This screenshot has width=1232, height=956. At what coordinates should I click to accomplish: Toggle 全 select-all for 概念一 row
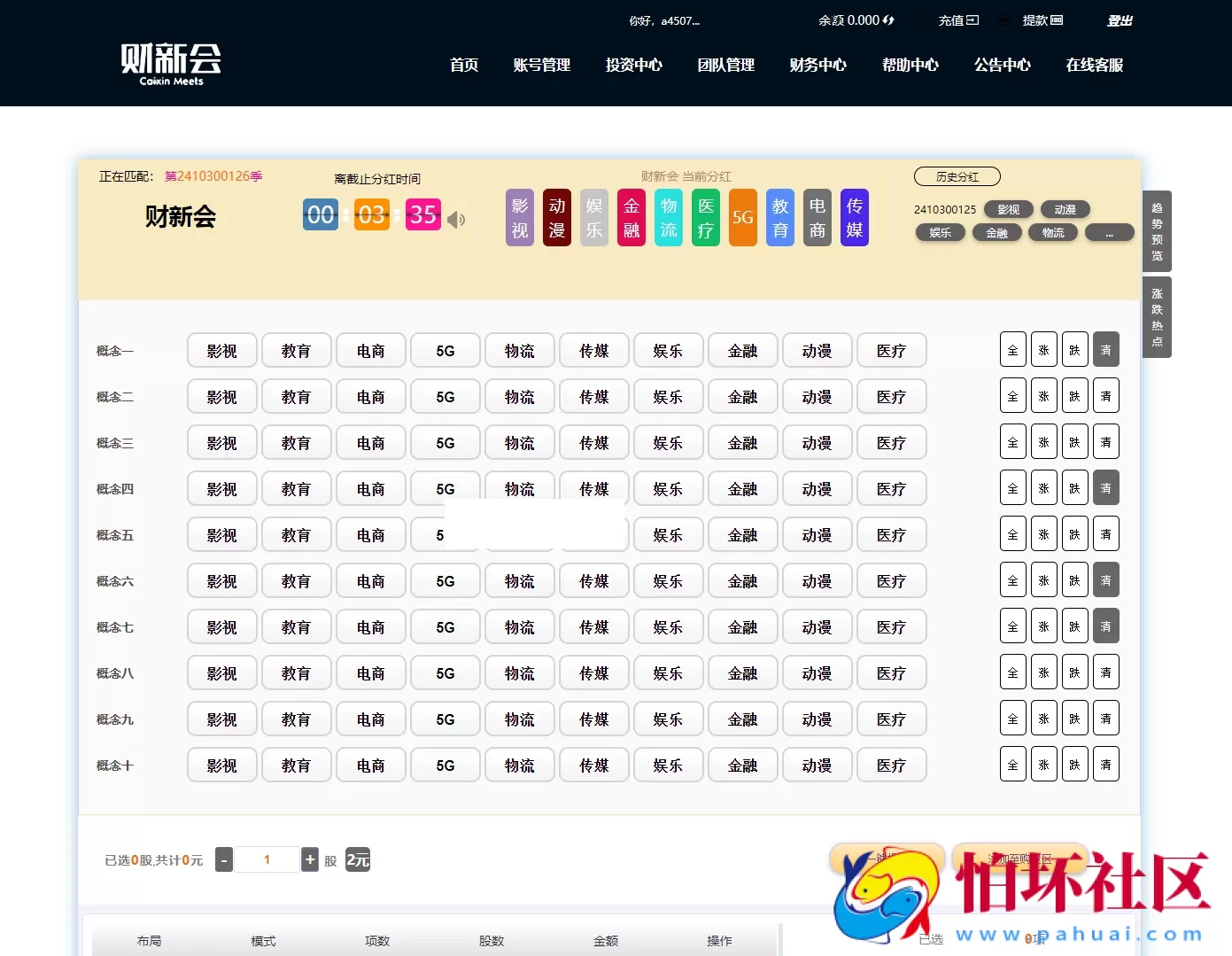coord(1012,349)
